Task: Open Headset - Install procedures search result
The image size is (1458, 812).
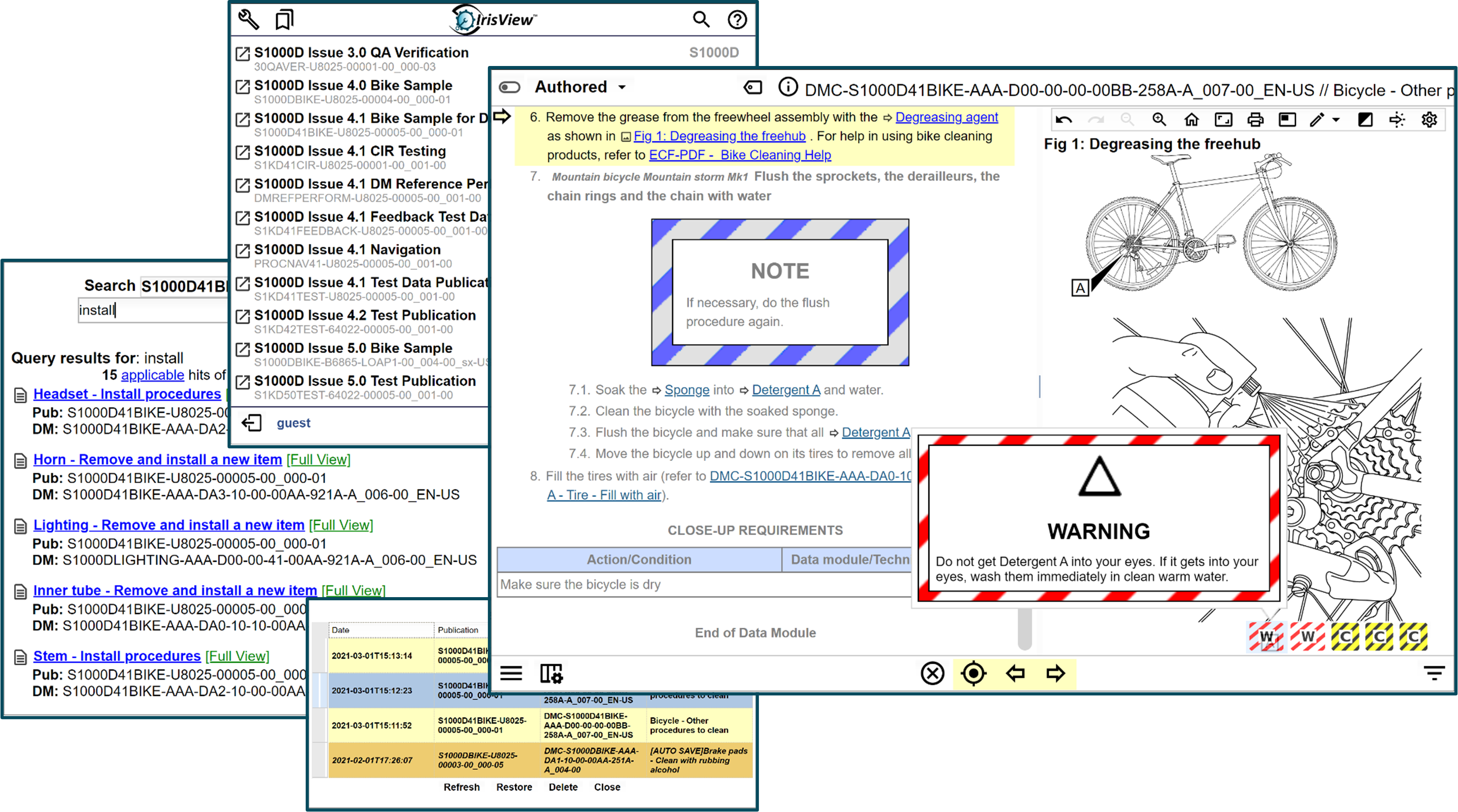Action: coord(127,394)
